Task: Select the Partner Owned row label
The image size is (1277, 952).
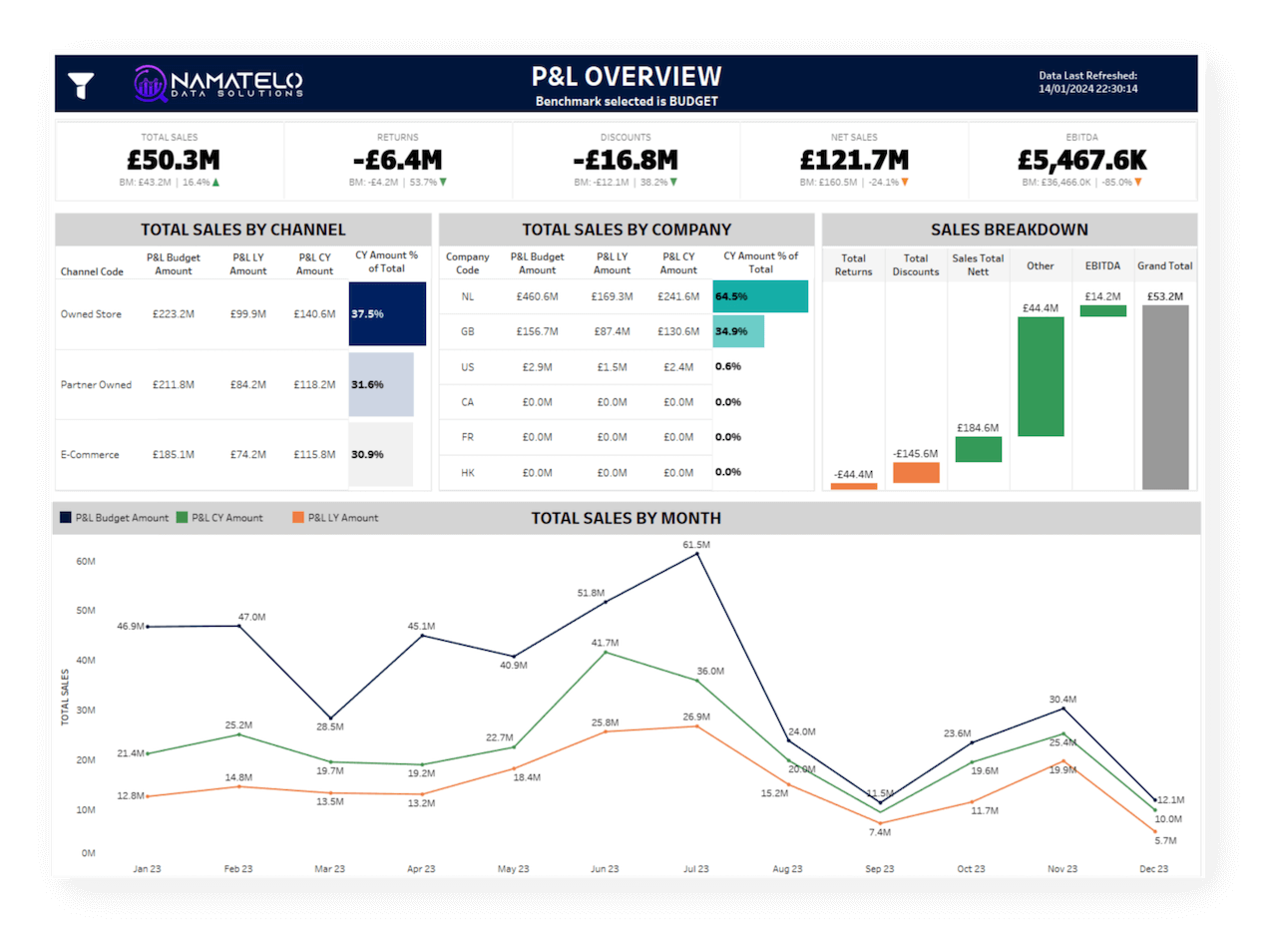Action: pos(96,385)
